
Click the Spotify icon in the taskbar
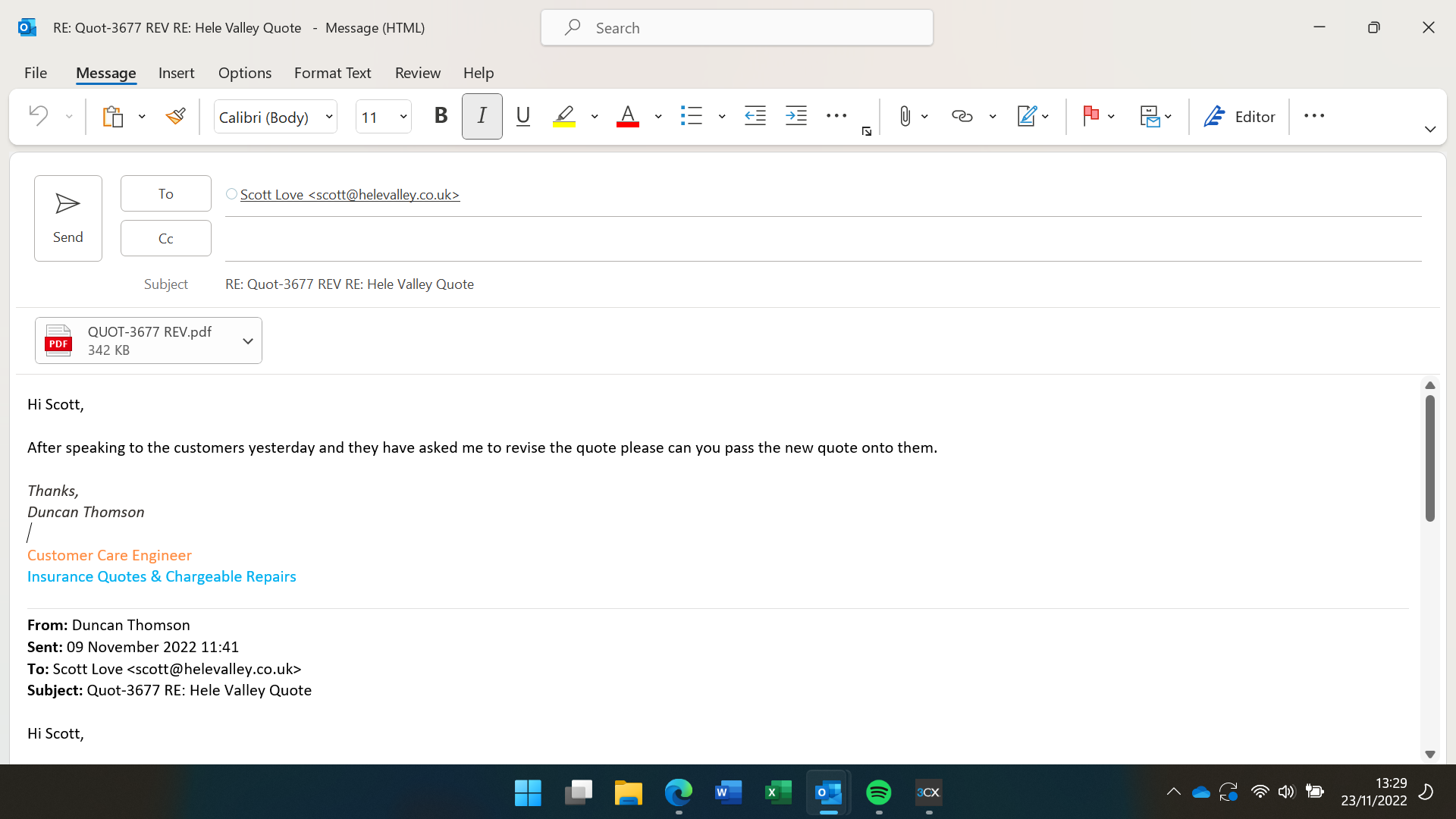coord(878,792)
